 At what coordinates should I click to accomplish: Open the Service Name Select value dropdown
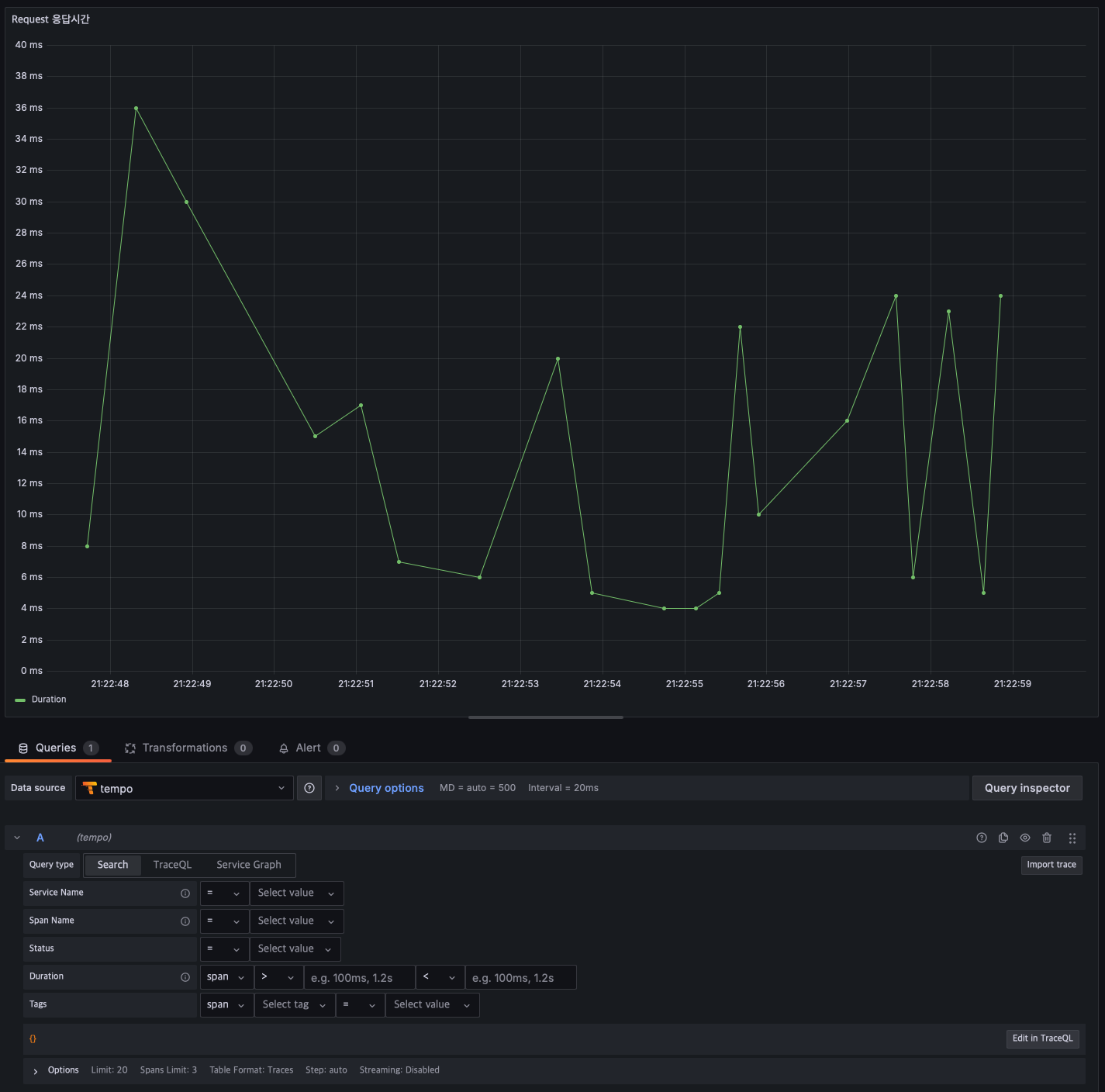point(295,893)
